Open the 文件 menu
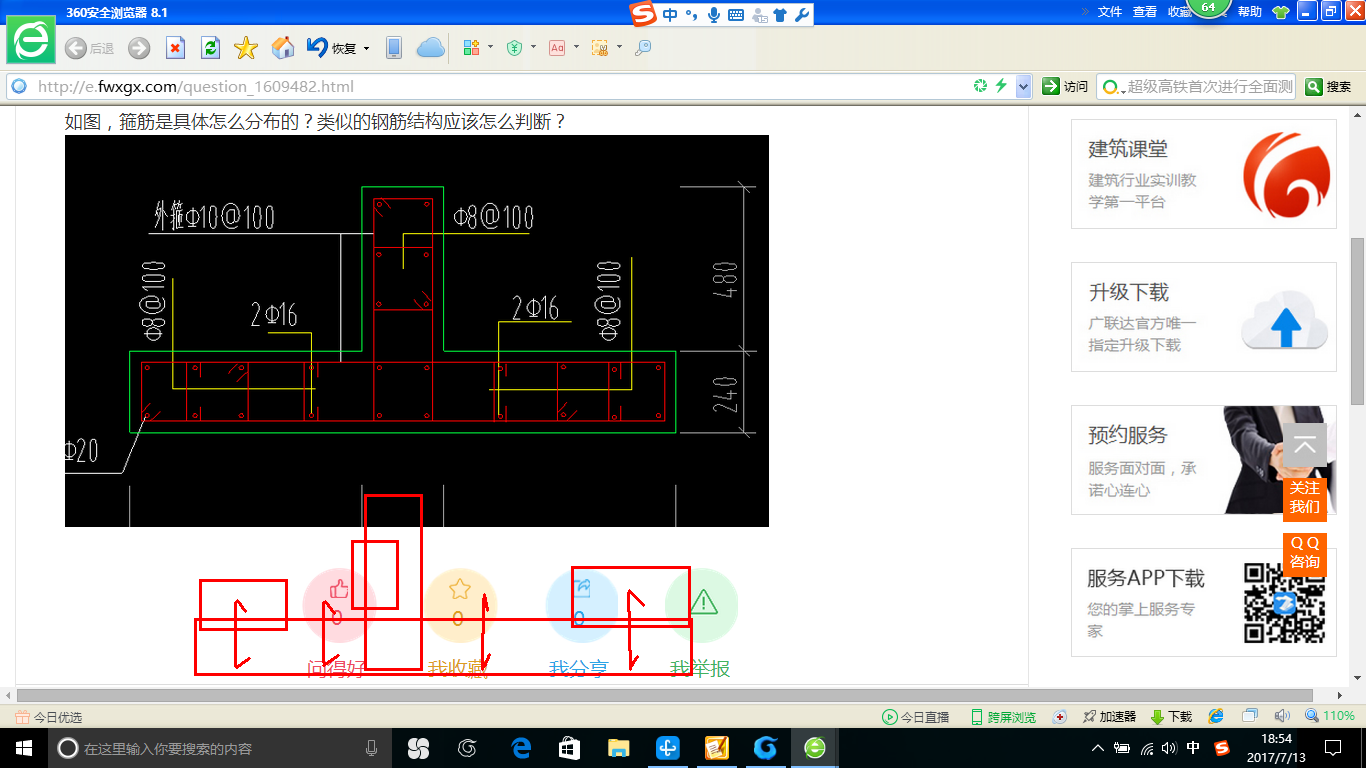 (1110, 12)
